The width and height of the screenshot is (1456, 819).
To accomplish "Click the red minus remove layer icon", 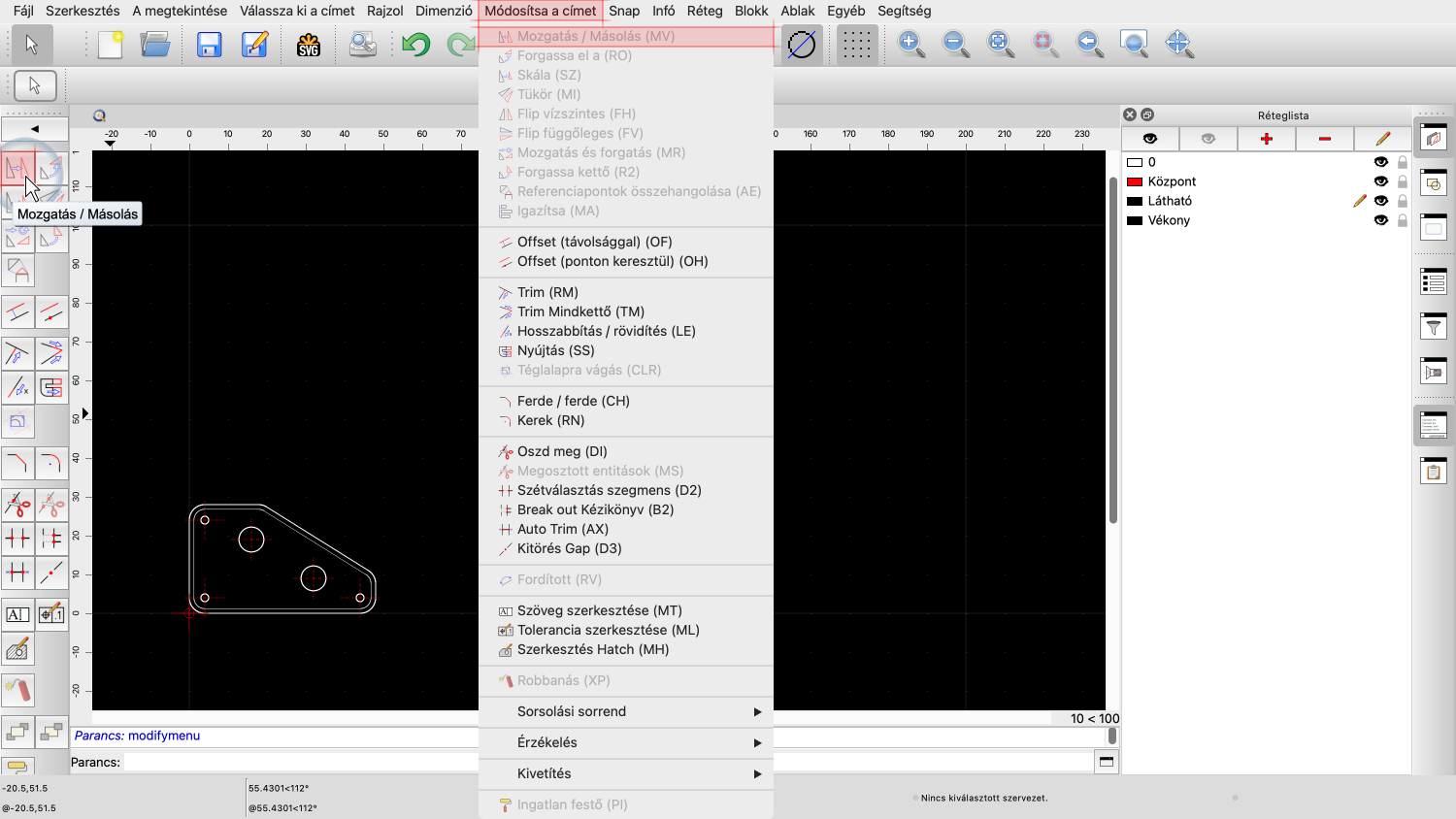I will (x=1324, y=139).
